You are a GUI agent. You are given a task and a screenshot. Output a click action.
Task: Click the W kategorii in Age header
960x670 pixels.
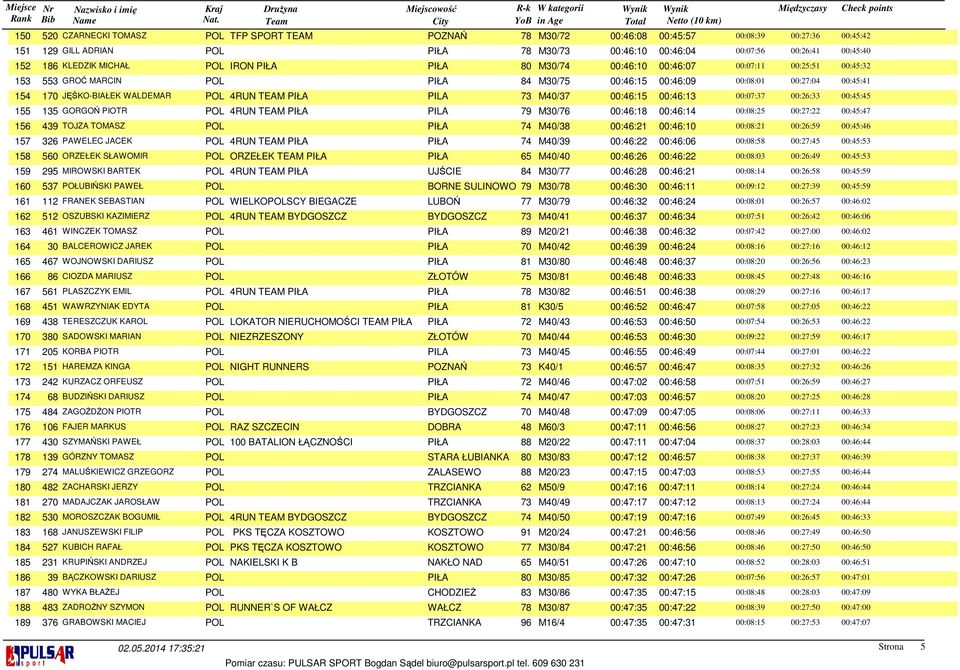tap(560, 15)
